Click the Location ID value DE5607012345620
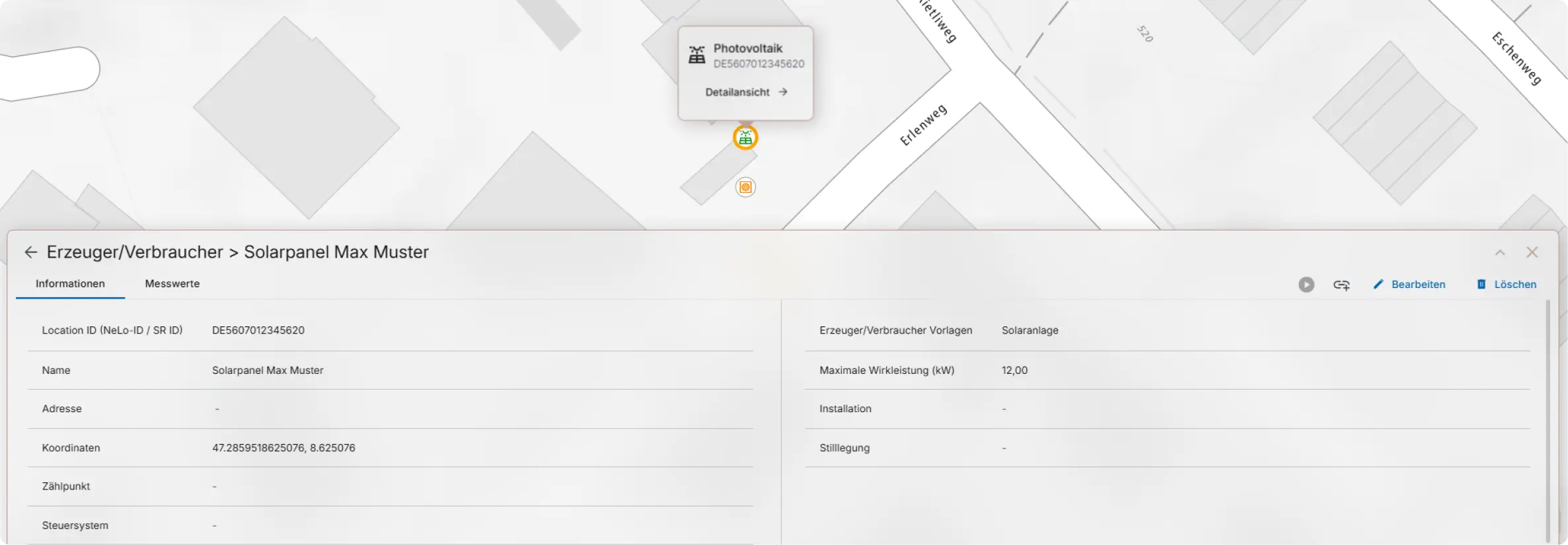Viewport: 1568px width, 545px height. (x=258, y=330)
